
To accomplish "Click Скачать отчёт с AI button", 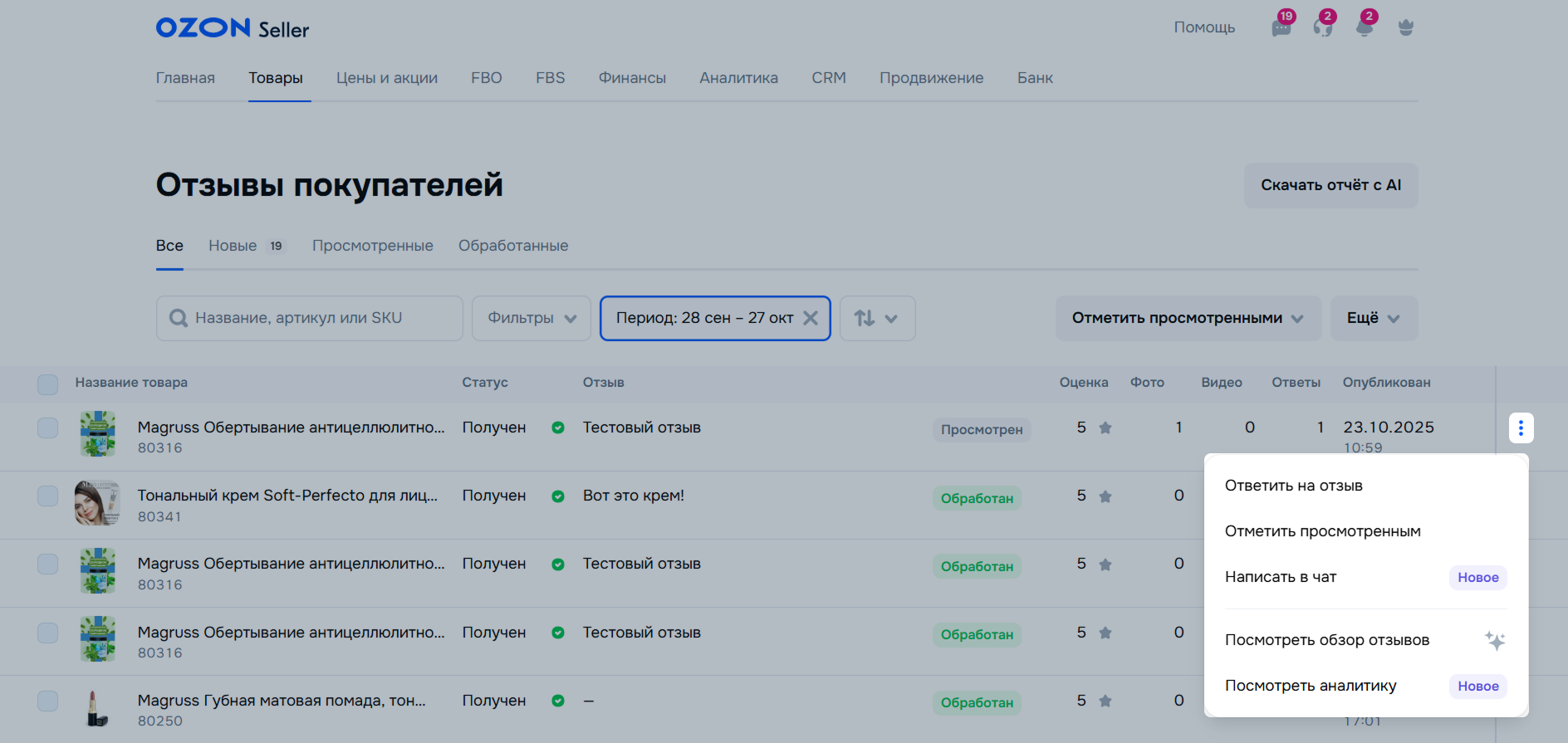I will click(1330, 185).
